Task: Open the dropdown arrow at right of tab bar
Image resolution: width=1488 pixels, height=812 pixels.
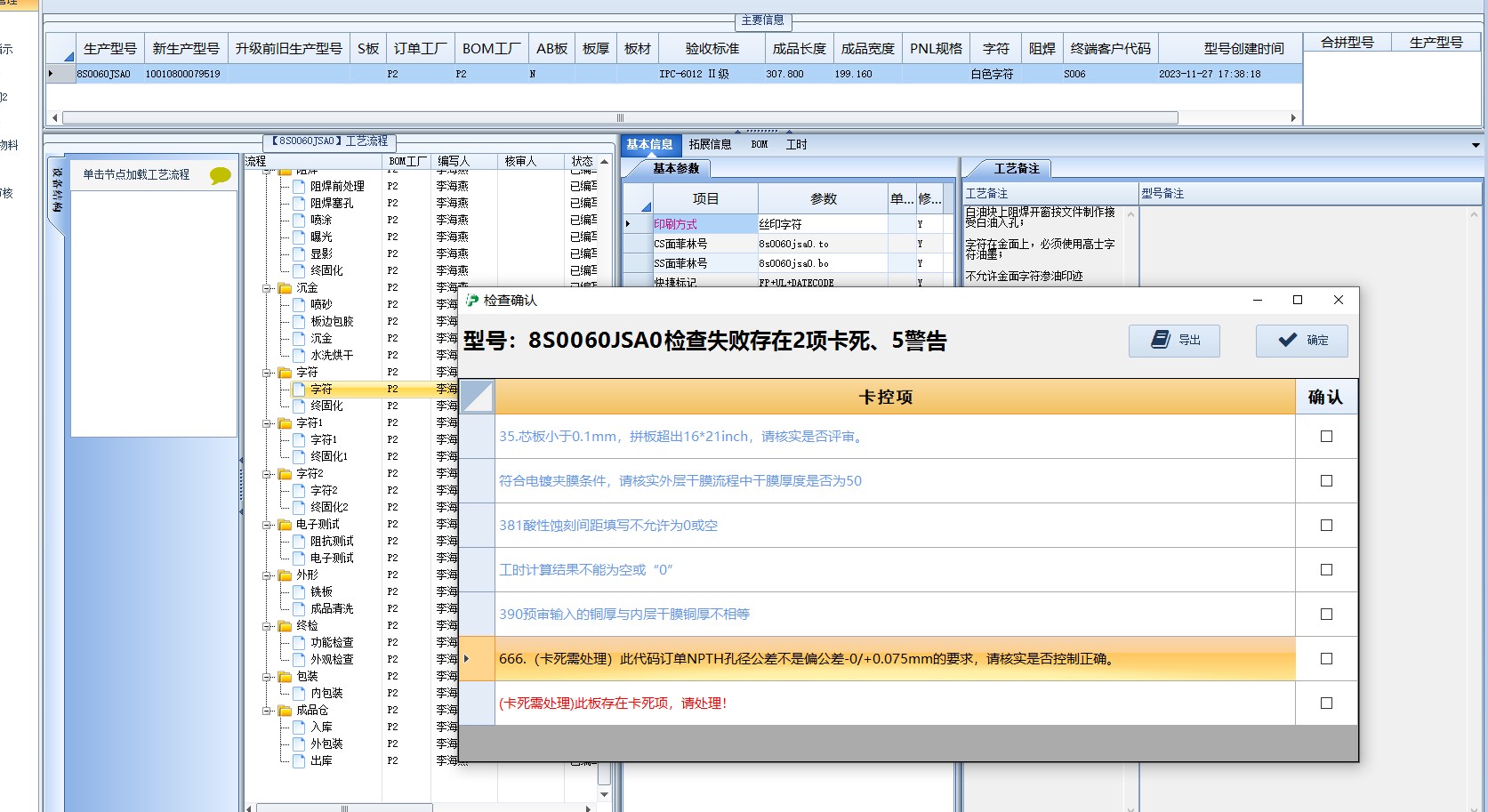Action: [x=1476, y=145]
